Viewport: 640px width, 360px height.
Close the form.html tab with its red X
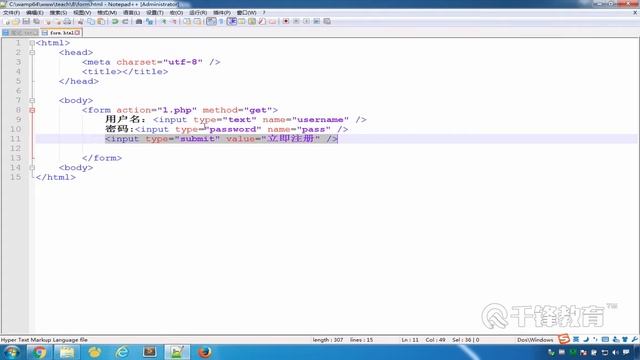77,32
